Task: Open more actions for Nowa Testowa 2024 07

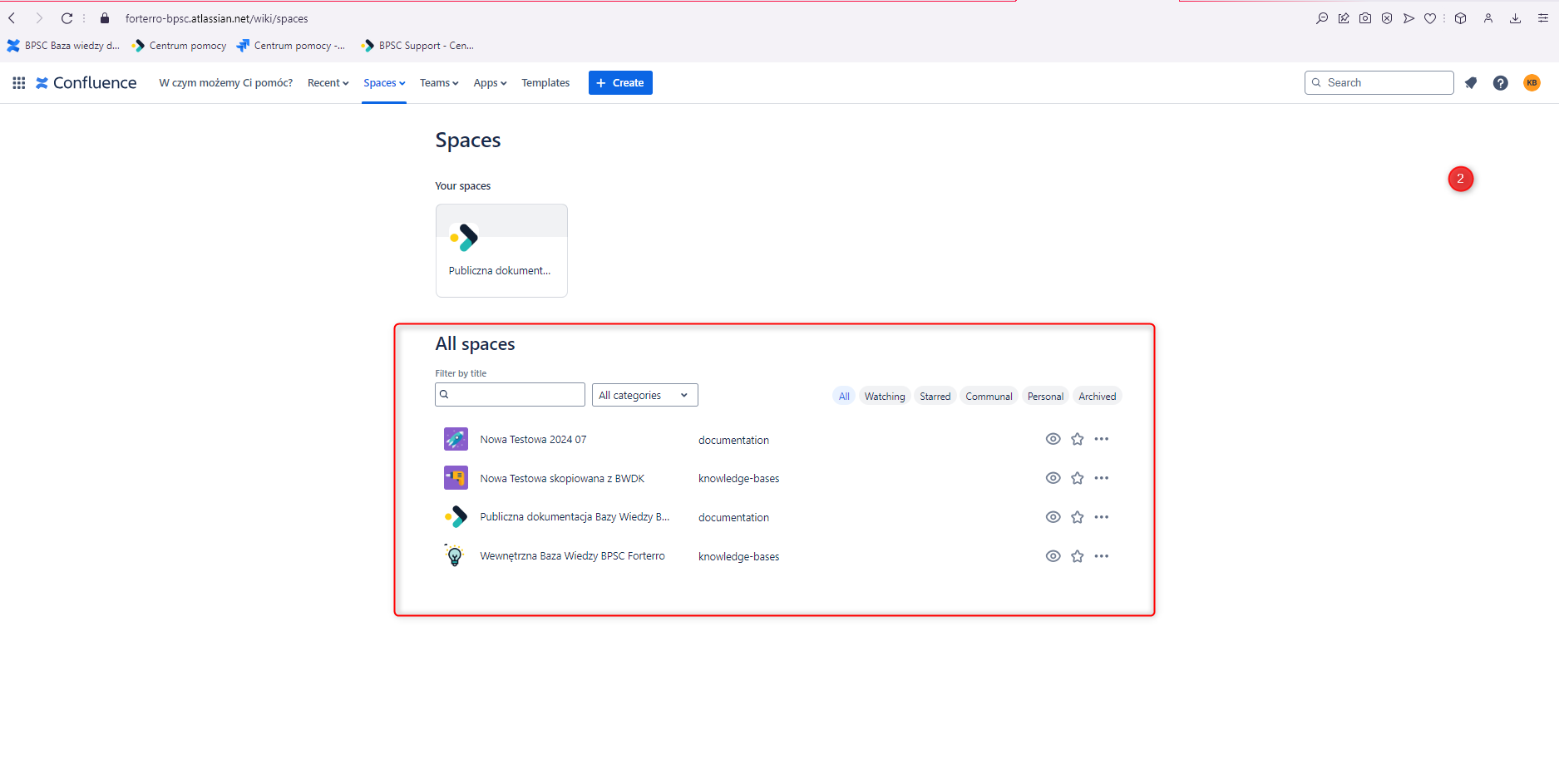Action: pyautogui.click(x=1102, y=439)
